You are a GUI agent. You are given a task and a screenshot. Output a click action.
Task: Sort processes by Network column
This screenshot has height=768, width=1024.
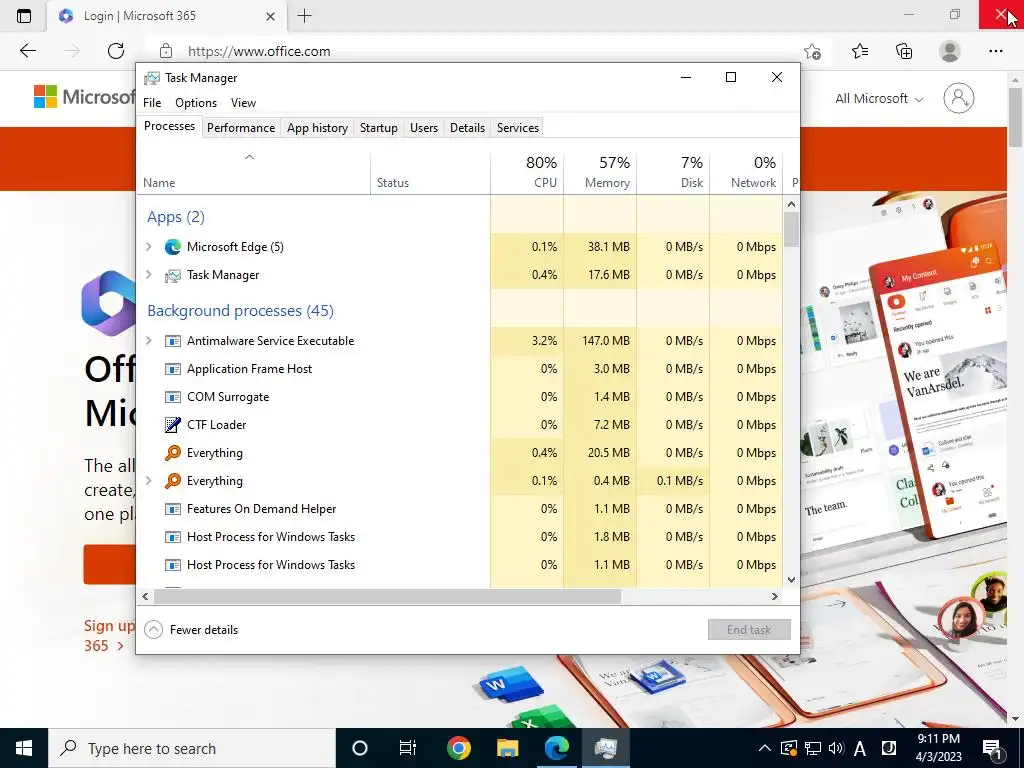(x=746, y=172)
